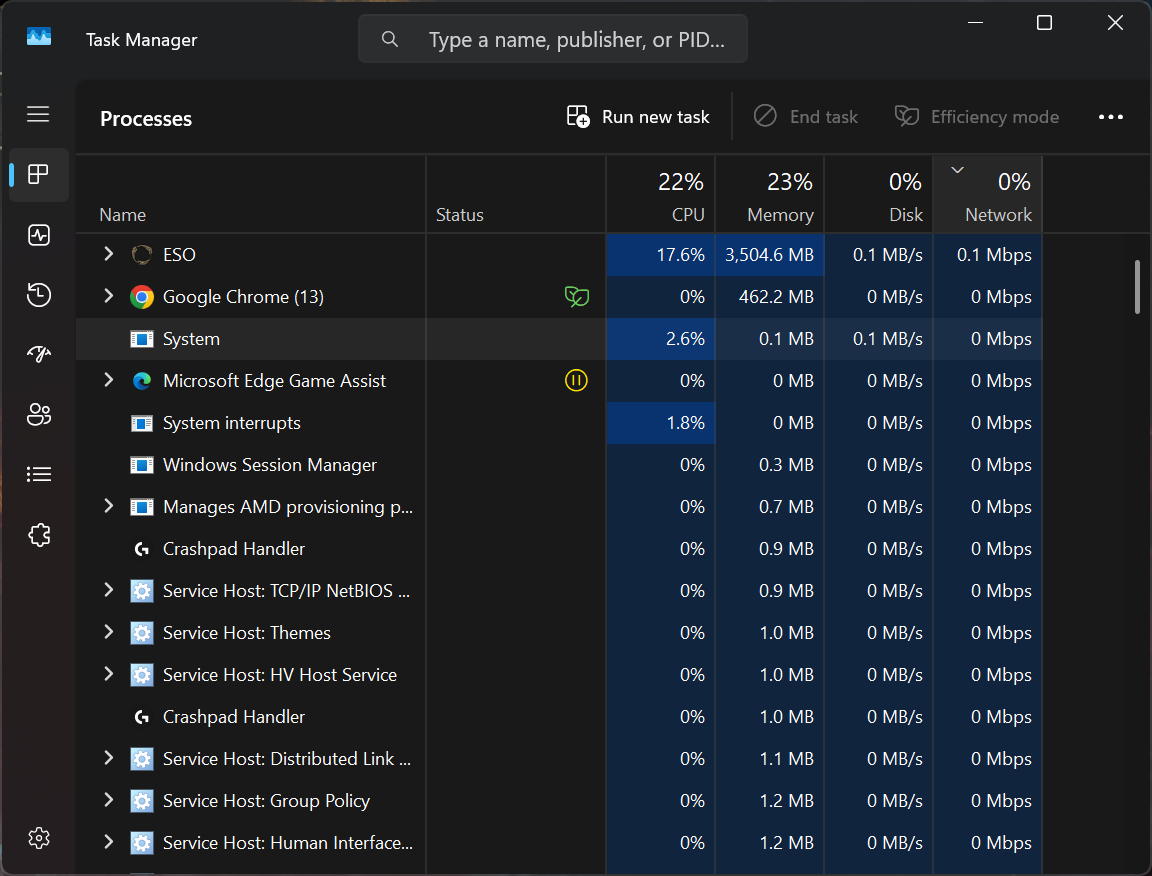Click the 17.6% CPU value for ESO
This screenshot has width=1152, height=876.
tap(680, 255)
